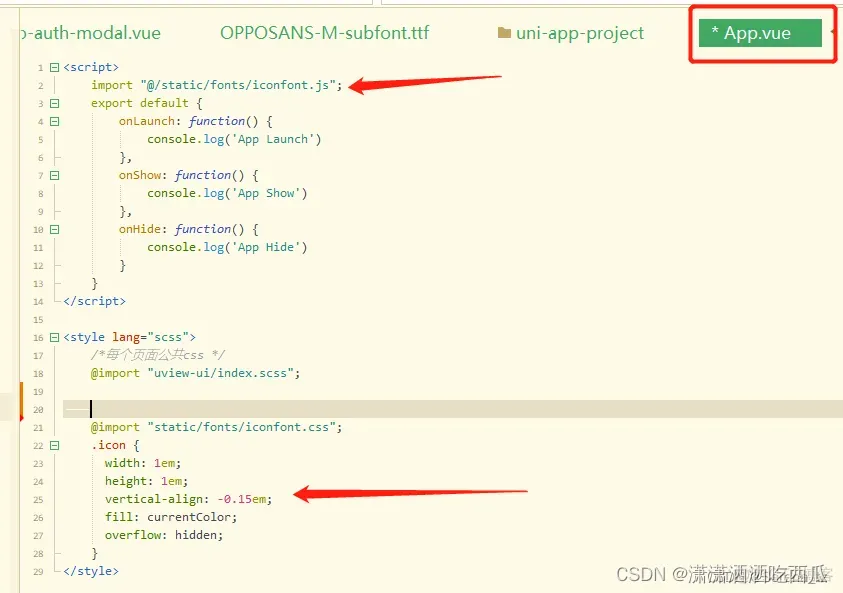The height and width of the screenshot is (593, 843).
Task: Click the onHide function name on line 10
Action: tap(140, 230)
